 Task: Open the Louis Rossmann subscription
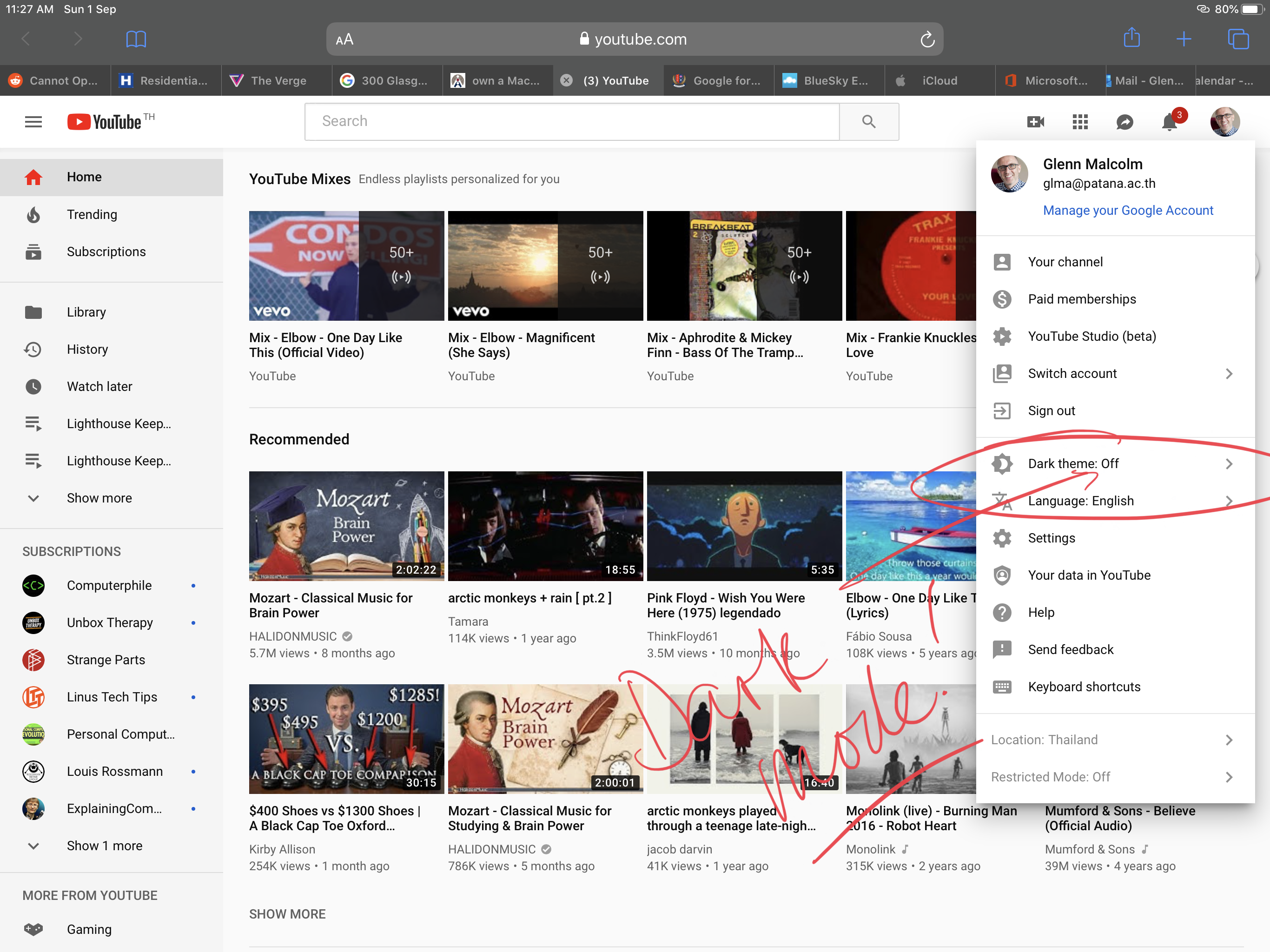tap(112, 771)
